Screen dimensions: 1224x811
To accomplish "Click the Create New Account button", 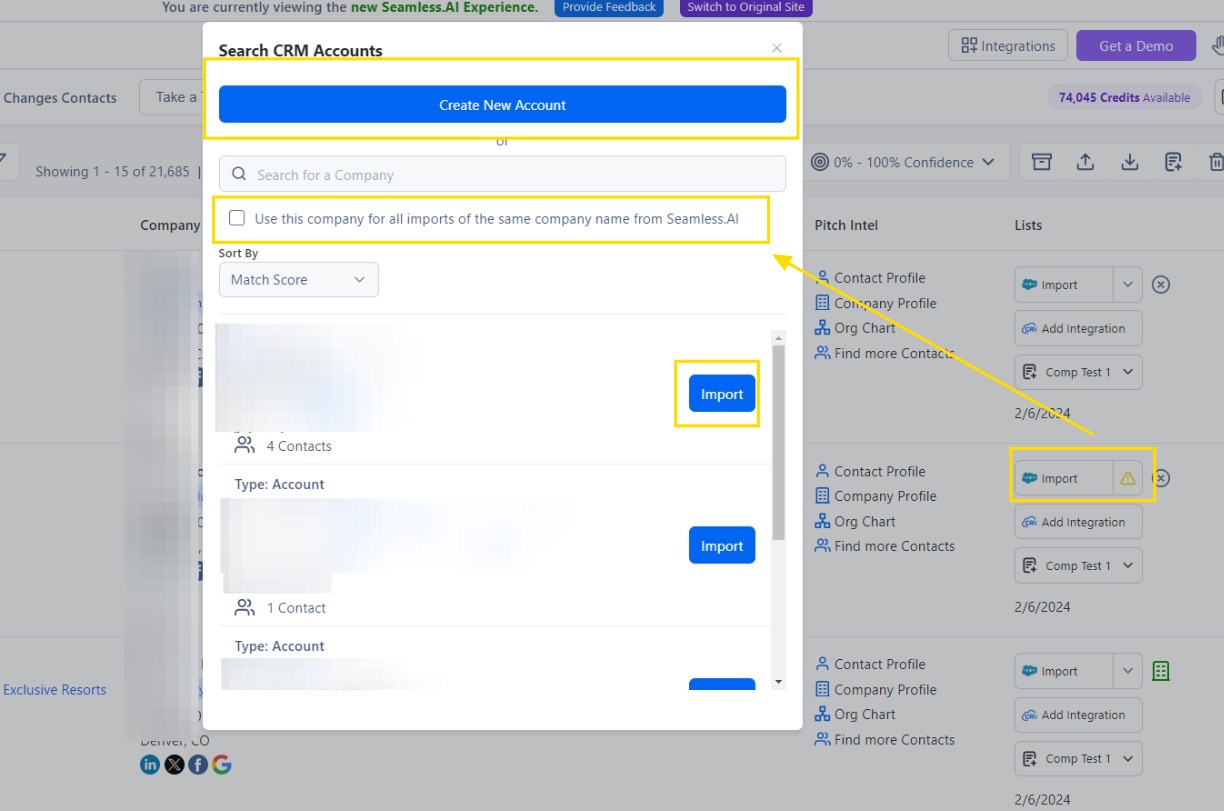I will point(502,105).
